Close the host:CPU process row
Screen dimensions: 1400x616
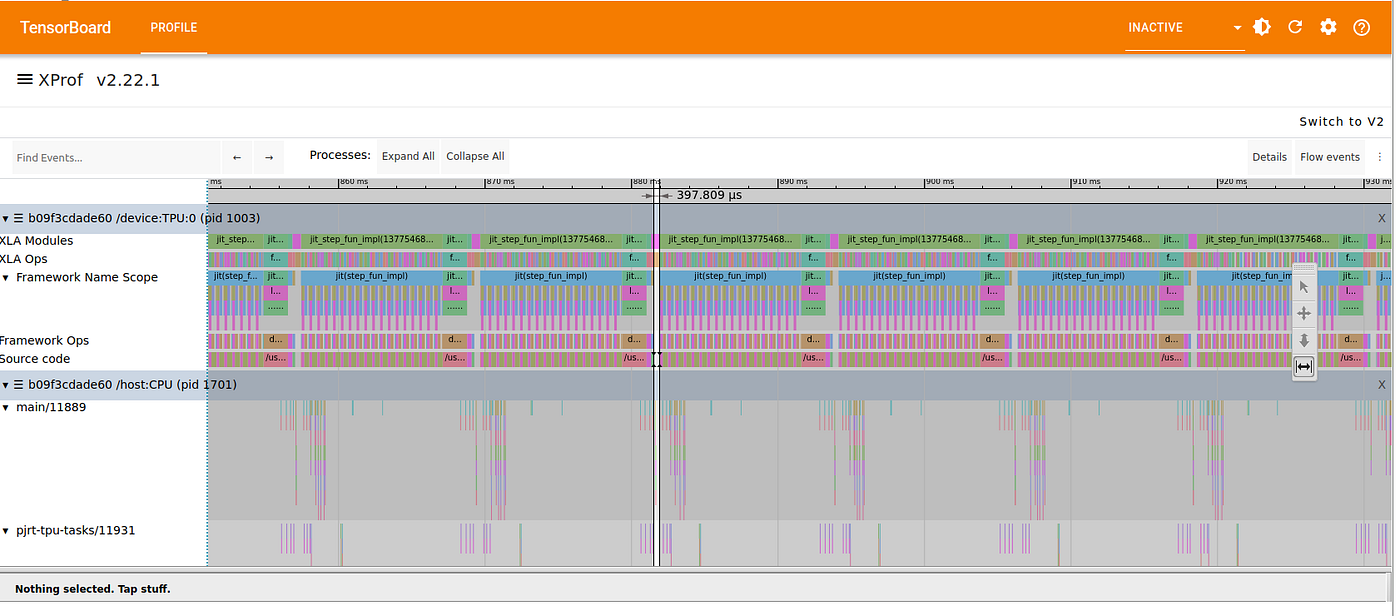[1382, 385]
